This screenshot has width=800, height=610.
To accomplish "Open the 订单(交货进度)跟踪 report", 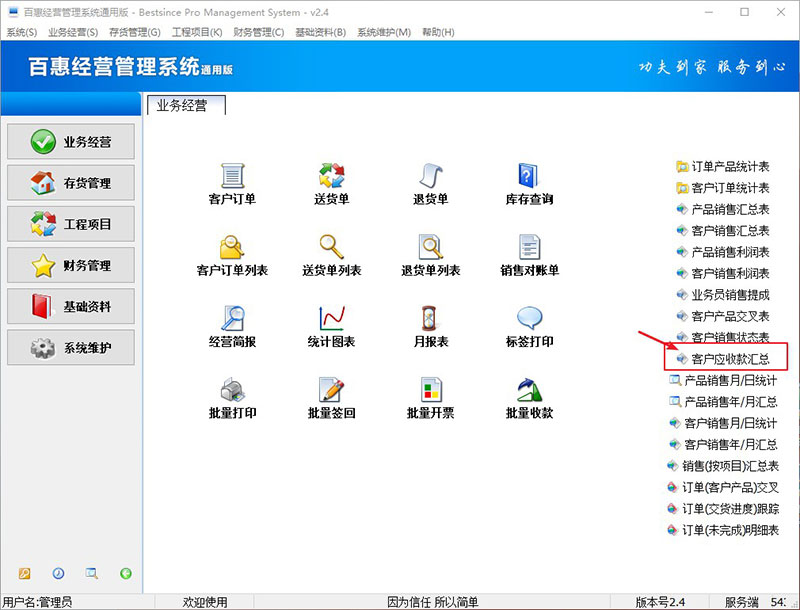I will point(723,509).
